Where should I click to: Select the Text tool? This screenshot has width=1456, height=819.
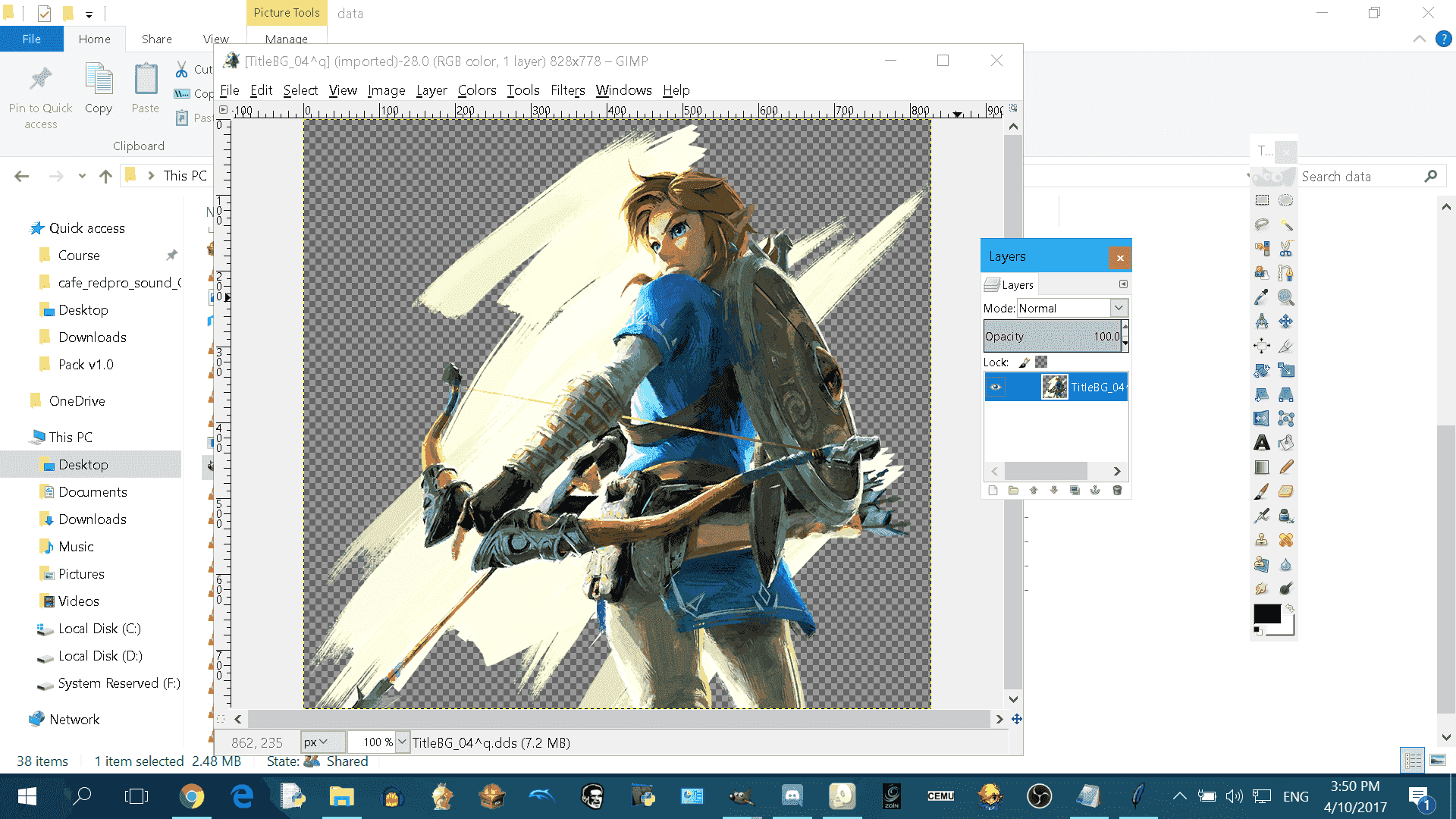(1262, 443)
